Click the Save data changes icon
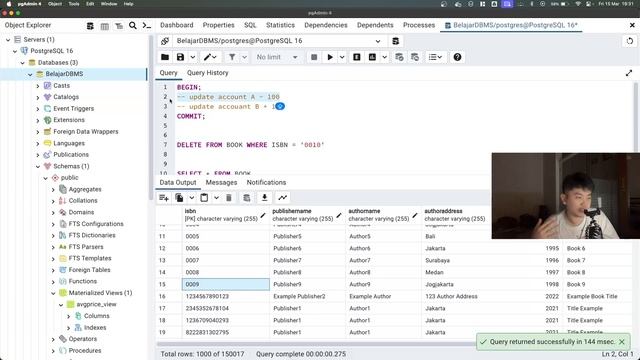This screenshot has height=360, width=640. tap(247, 198)
